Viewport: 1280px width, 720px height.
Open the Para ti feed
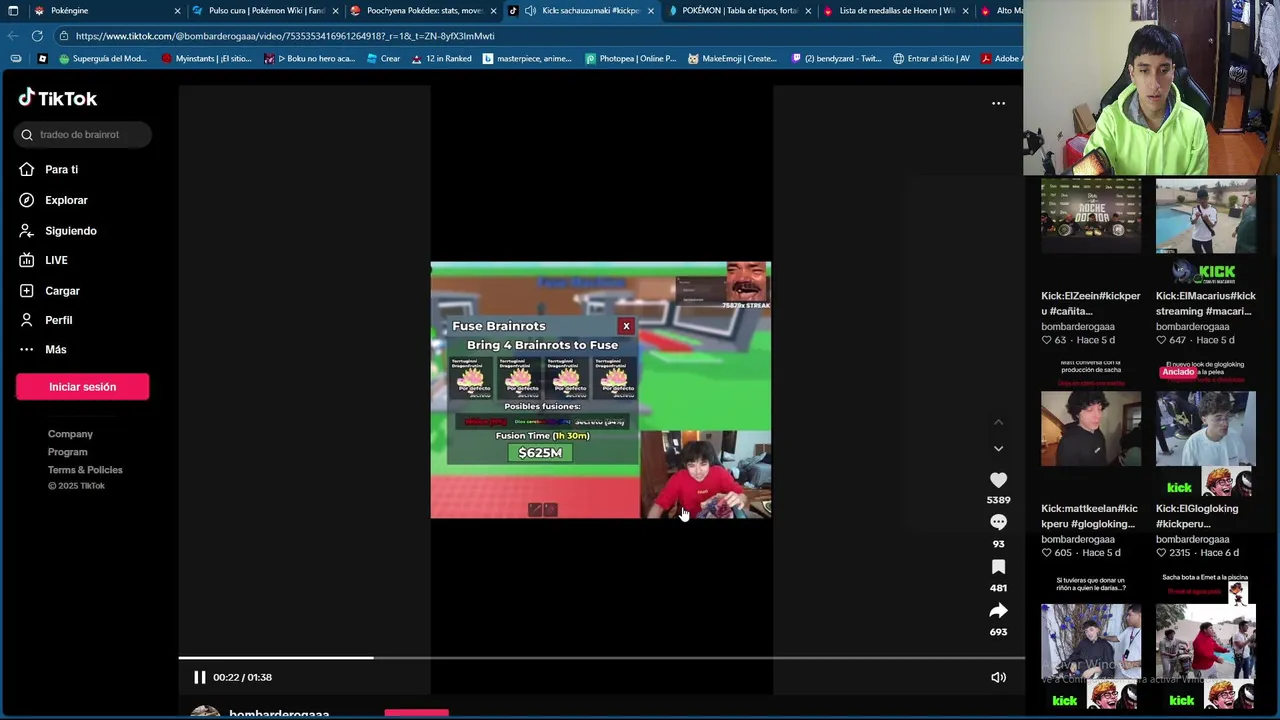(61, 170)
